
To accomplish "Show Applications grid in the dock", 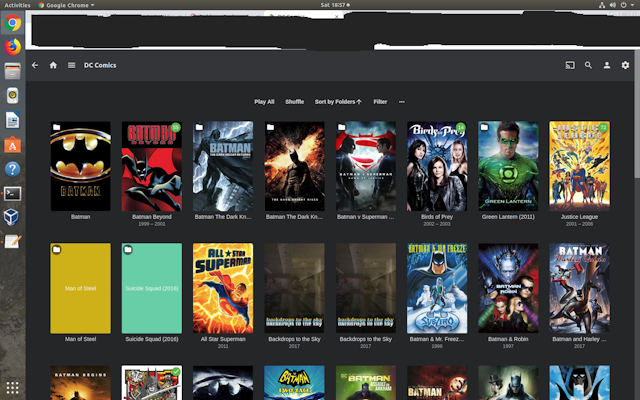I will (13, 387).
